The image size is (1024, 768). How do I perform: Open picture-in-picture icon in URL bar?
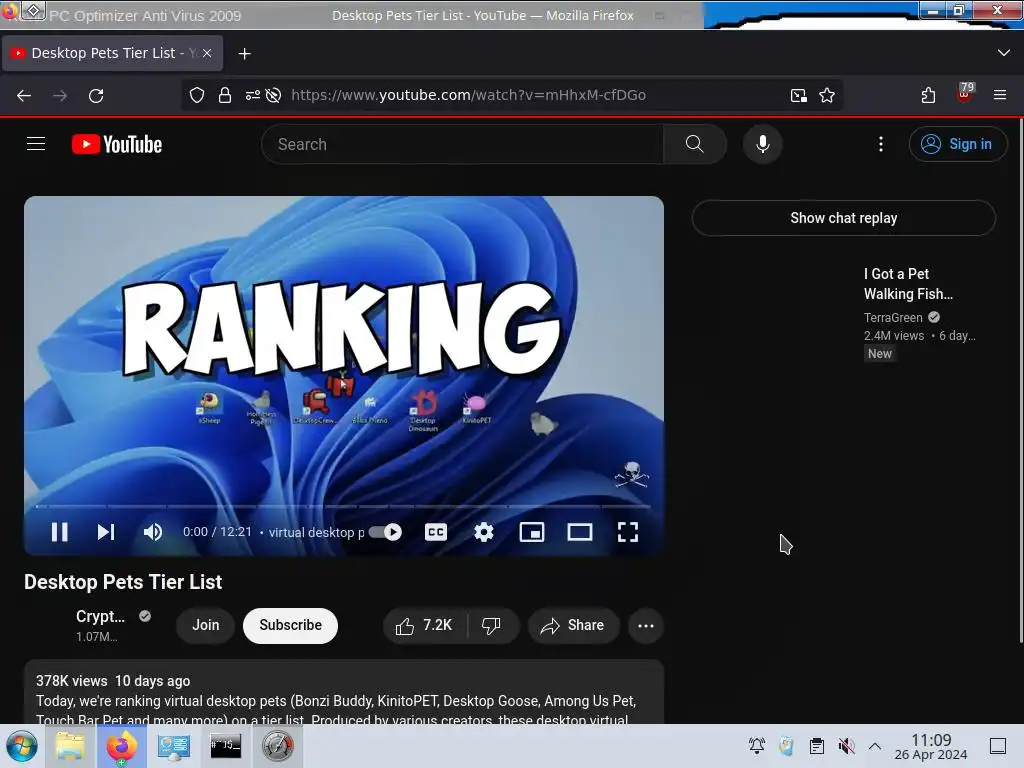coord(799,95)
